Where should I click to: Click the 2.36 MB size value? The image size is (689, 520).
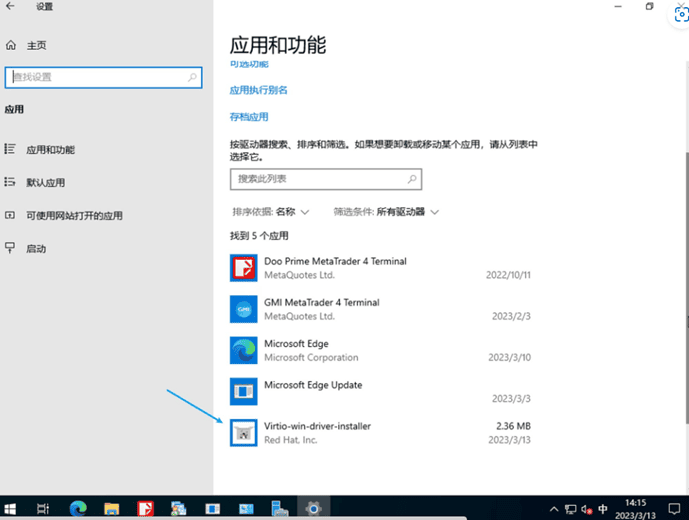point(513,426)
